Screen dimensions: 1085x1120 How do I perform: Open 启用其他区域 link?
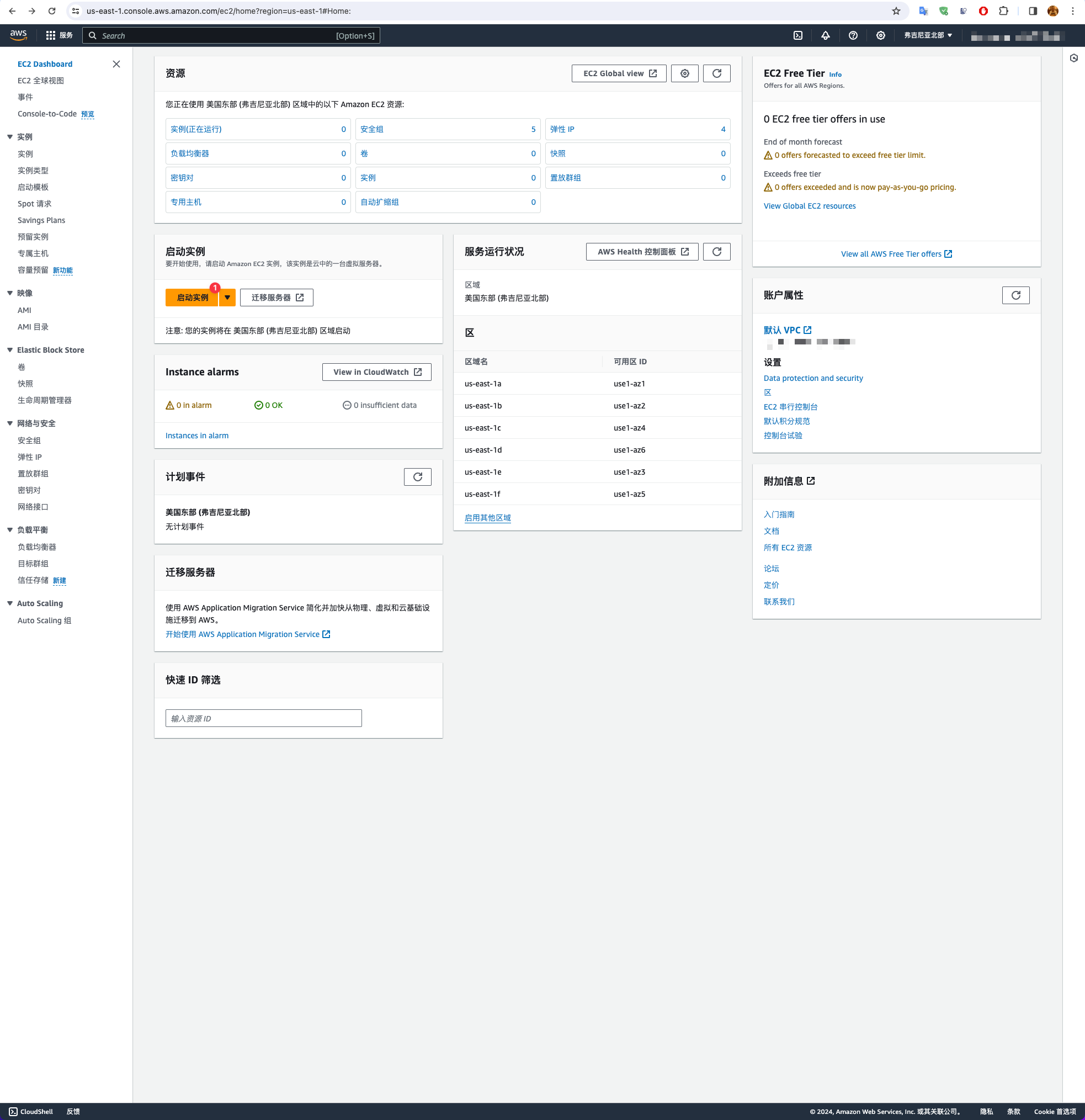point(488,518)
